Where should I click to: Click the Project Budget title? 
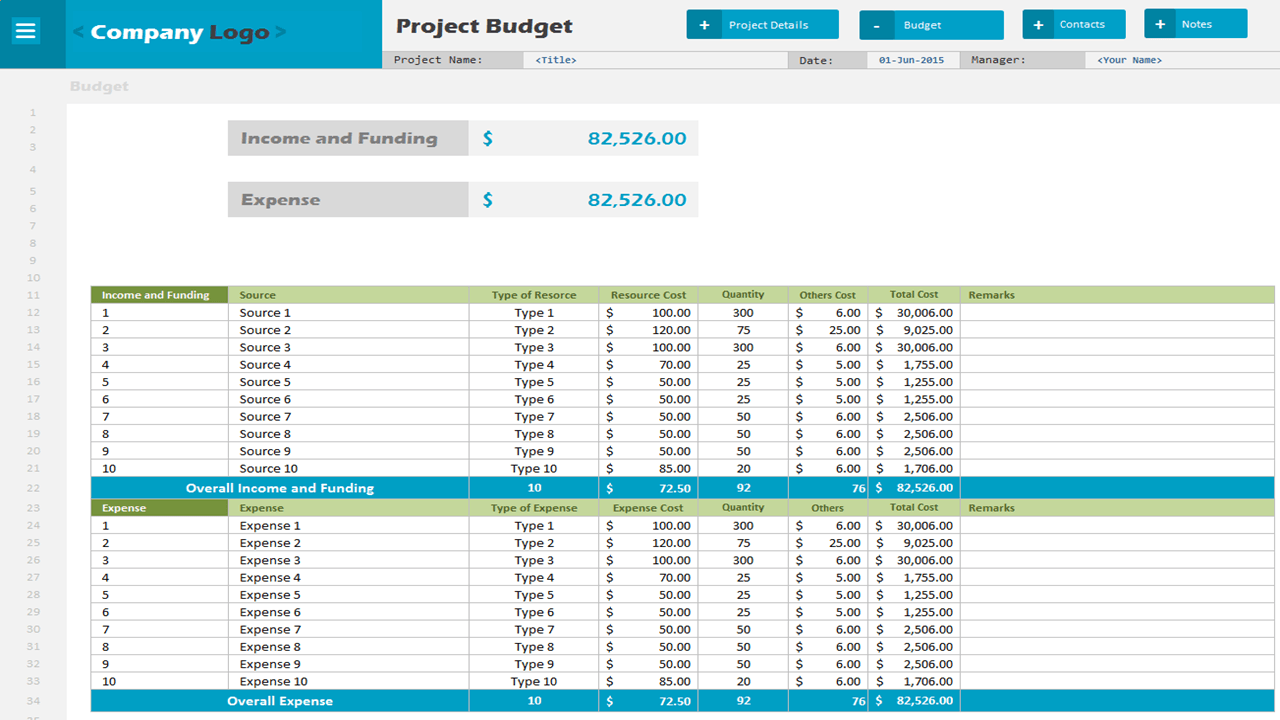484,26
